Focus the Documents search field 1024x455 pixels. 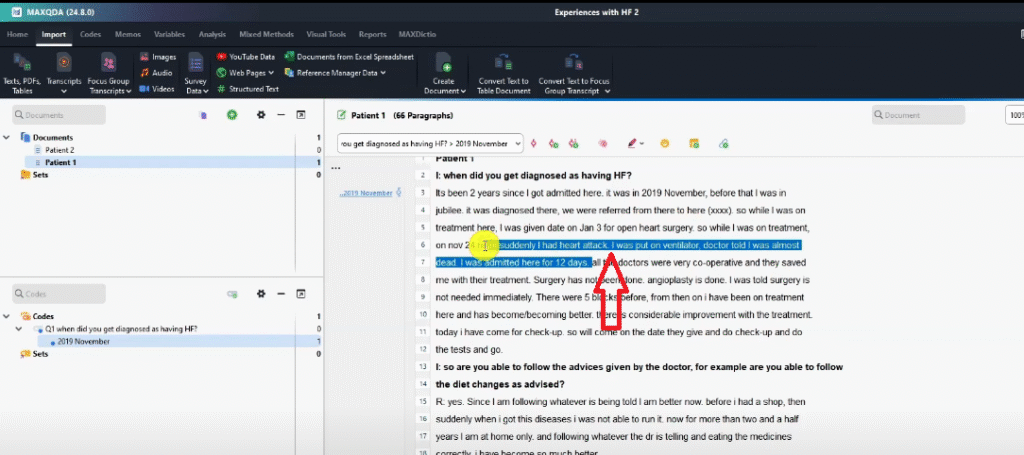click(x=59, y=115)
